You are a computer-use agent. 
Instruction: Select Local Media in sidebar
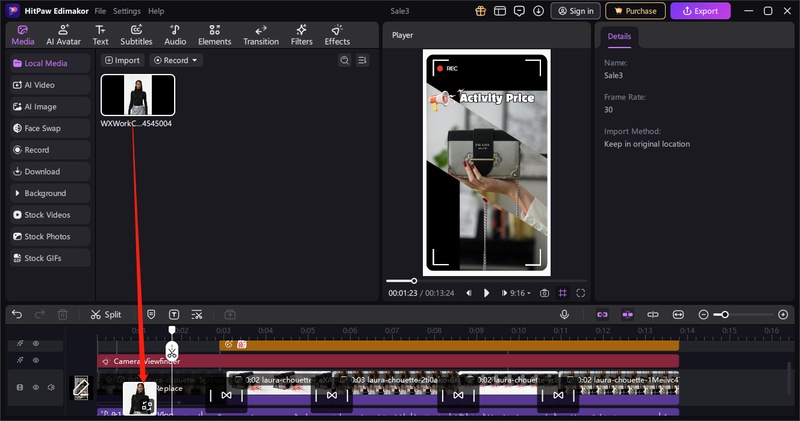pyautogui.click(x=50, y=63)
